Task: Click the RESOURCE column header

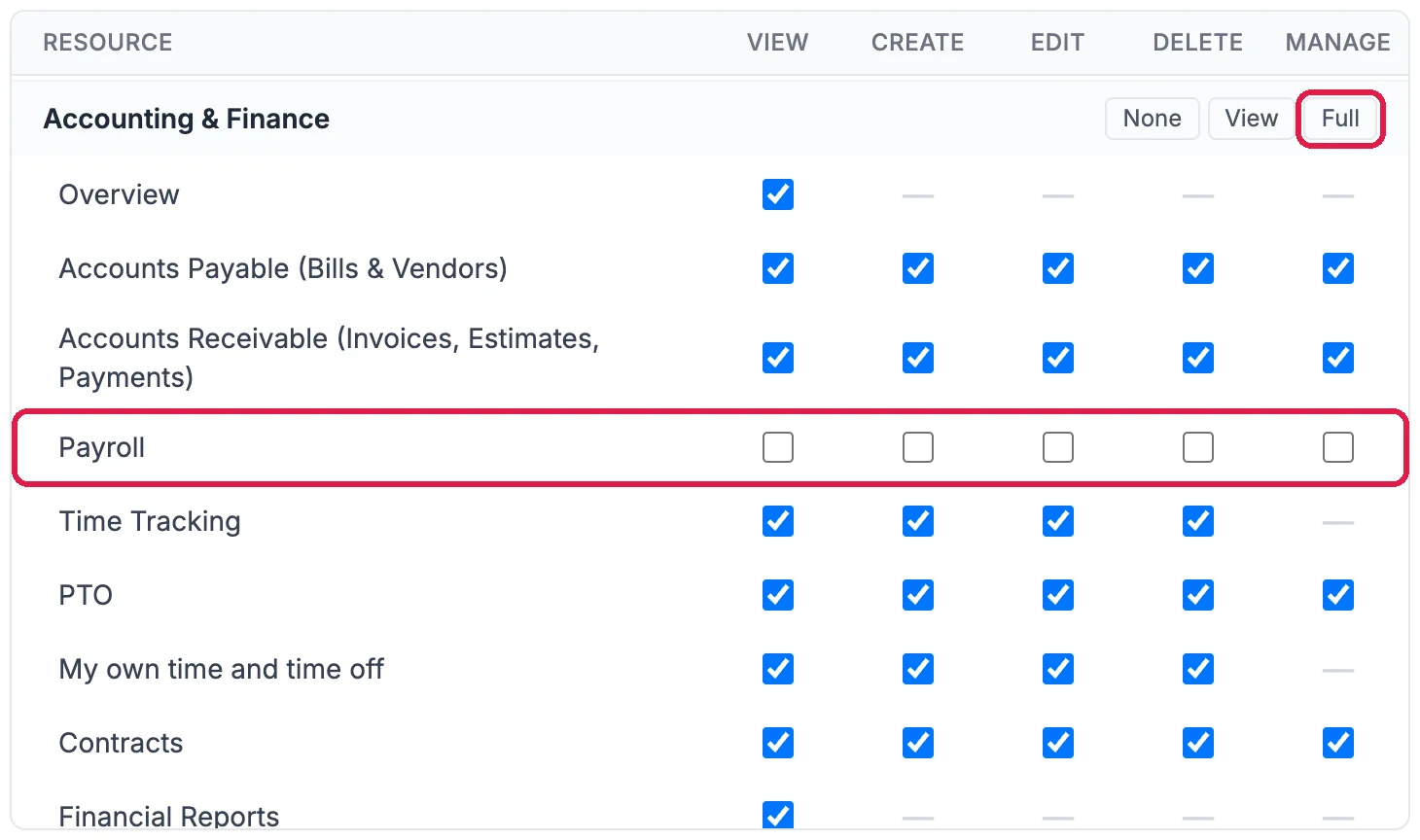Action: [x=108, y=43]
